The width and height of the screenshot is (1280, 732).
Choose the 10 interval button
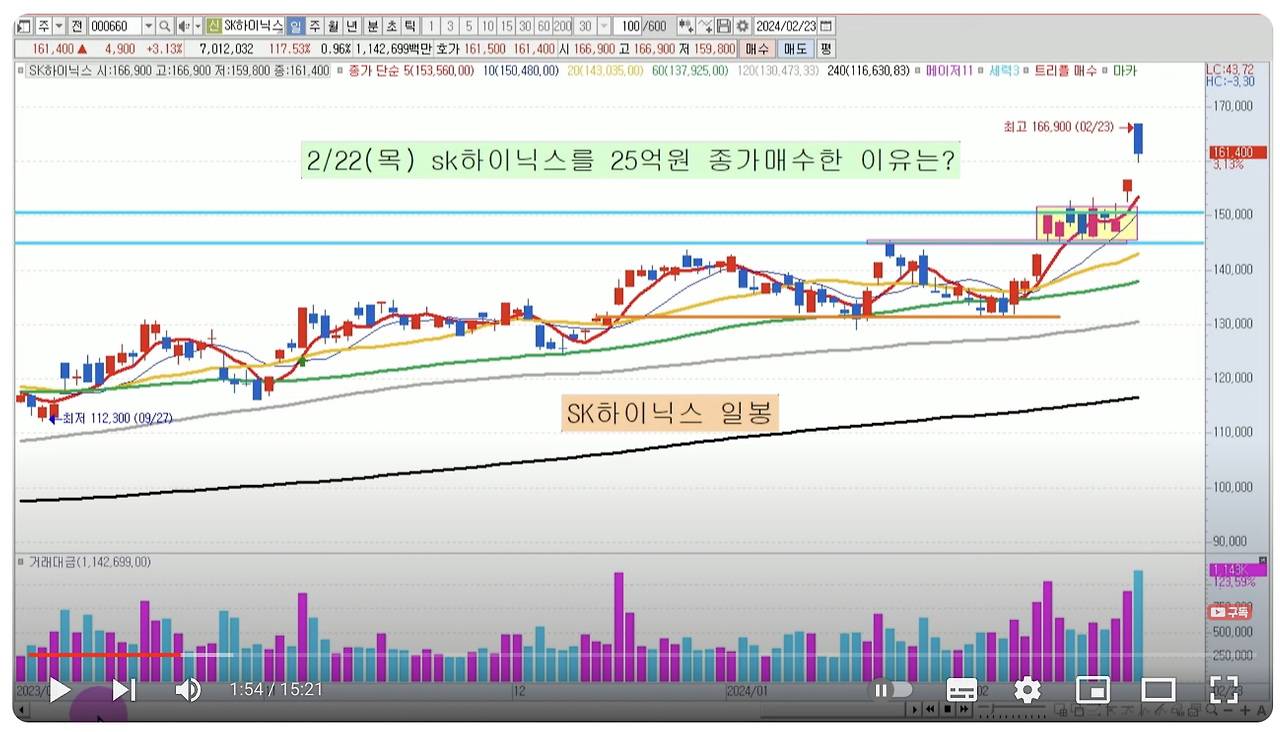(487, 26)
